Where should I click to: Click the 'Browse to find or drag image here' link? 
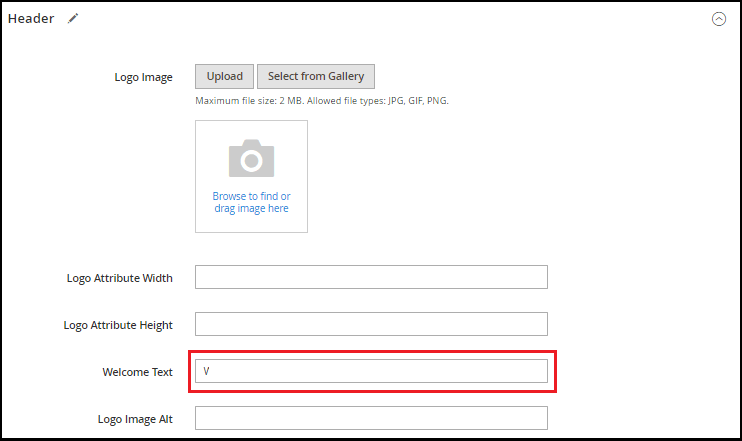251,202
